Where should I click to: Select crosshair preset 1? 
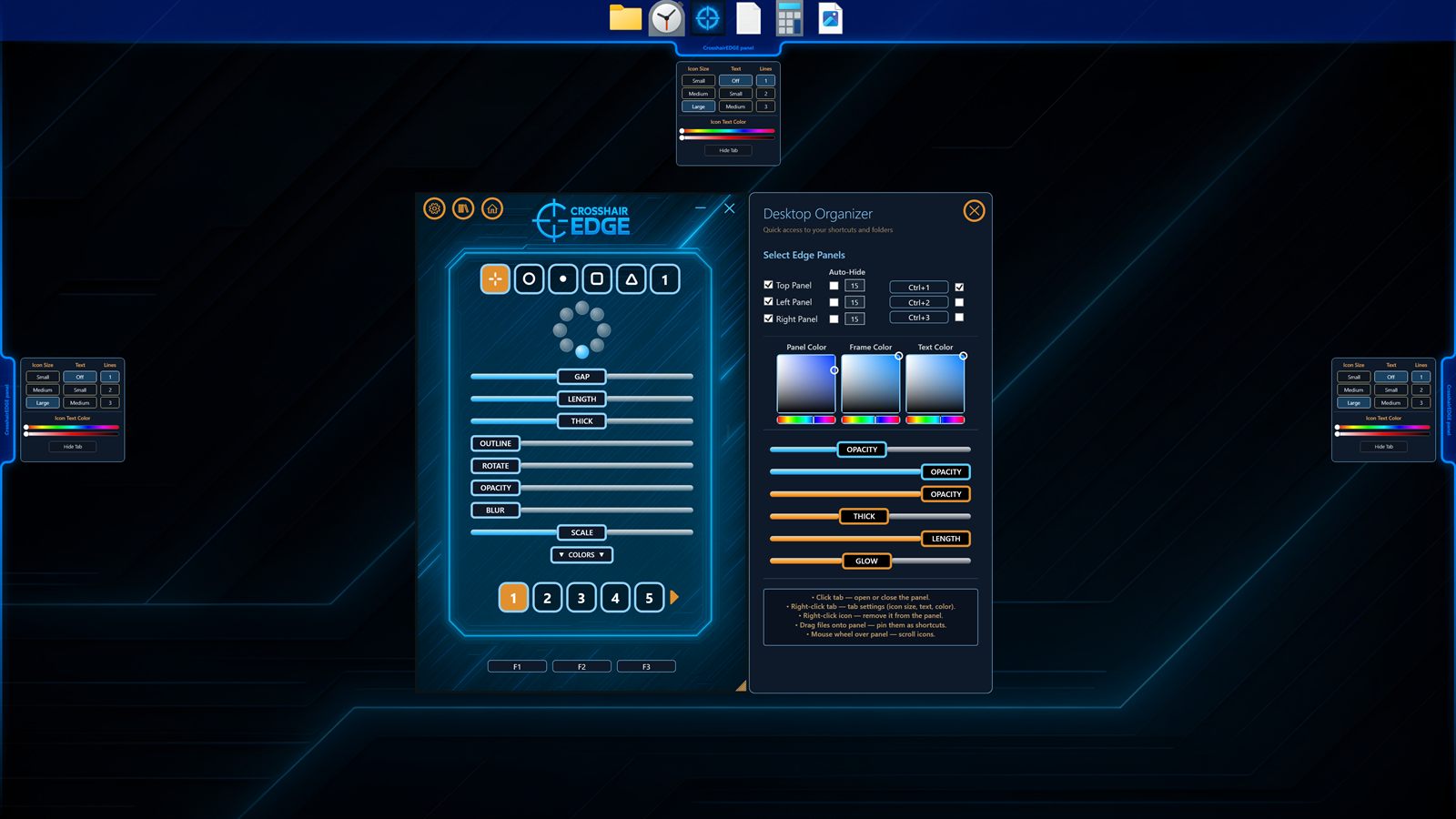pos(513,598)
